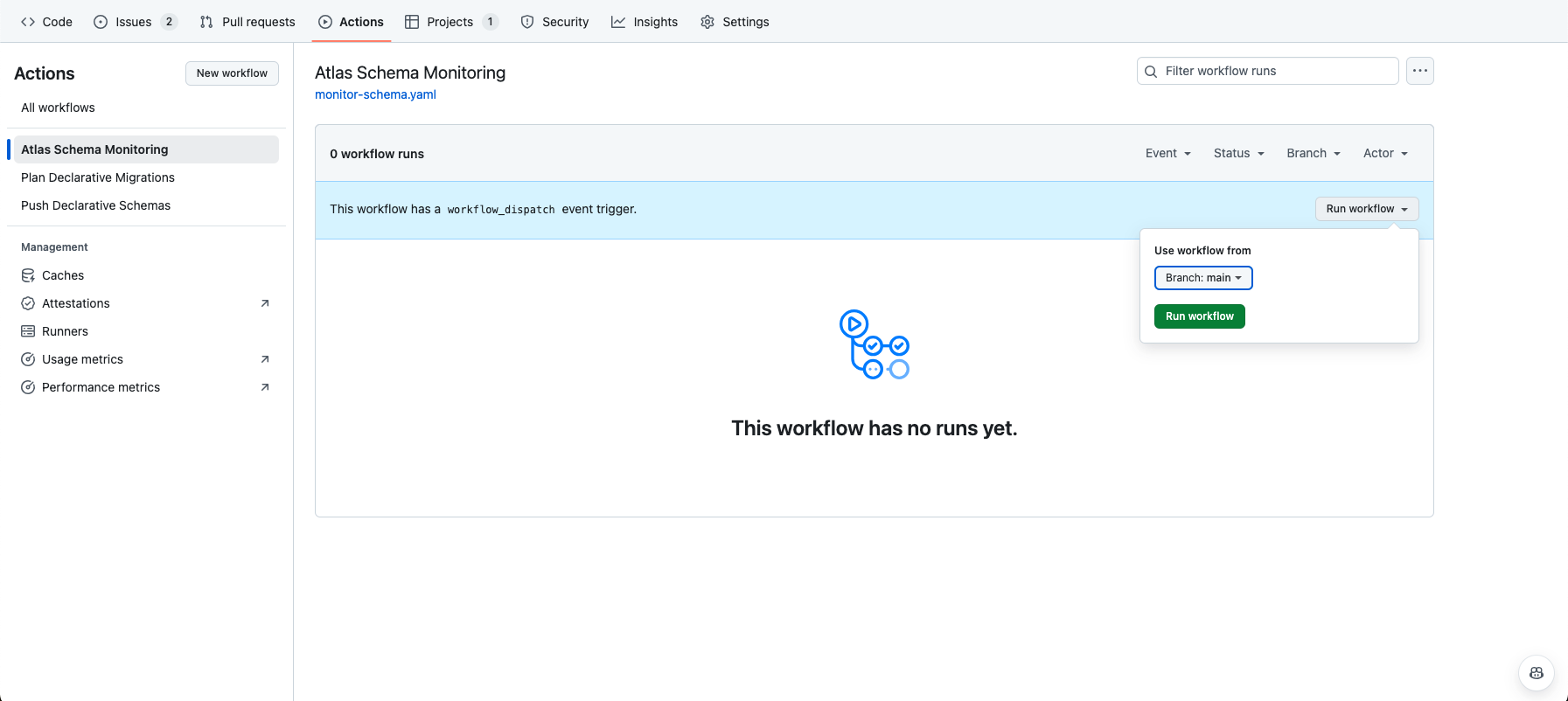Open the Branch: main selector
The image size is (1568, 701).
click(x=1203, y=278)
